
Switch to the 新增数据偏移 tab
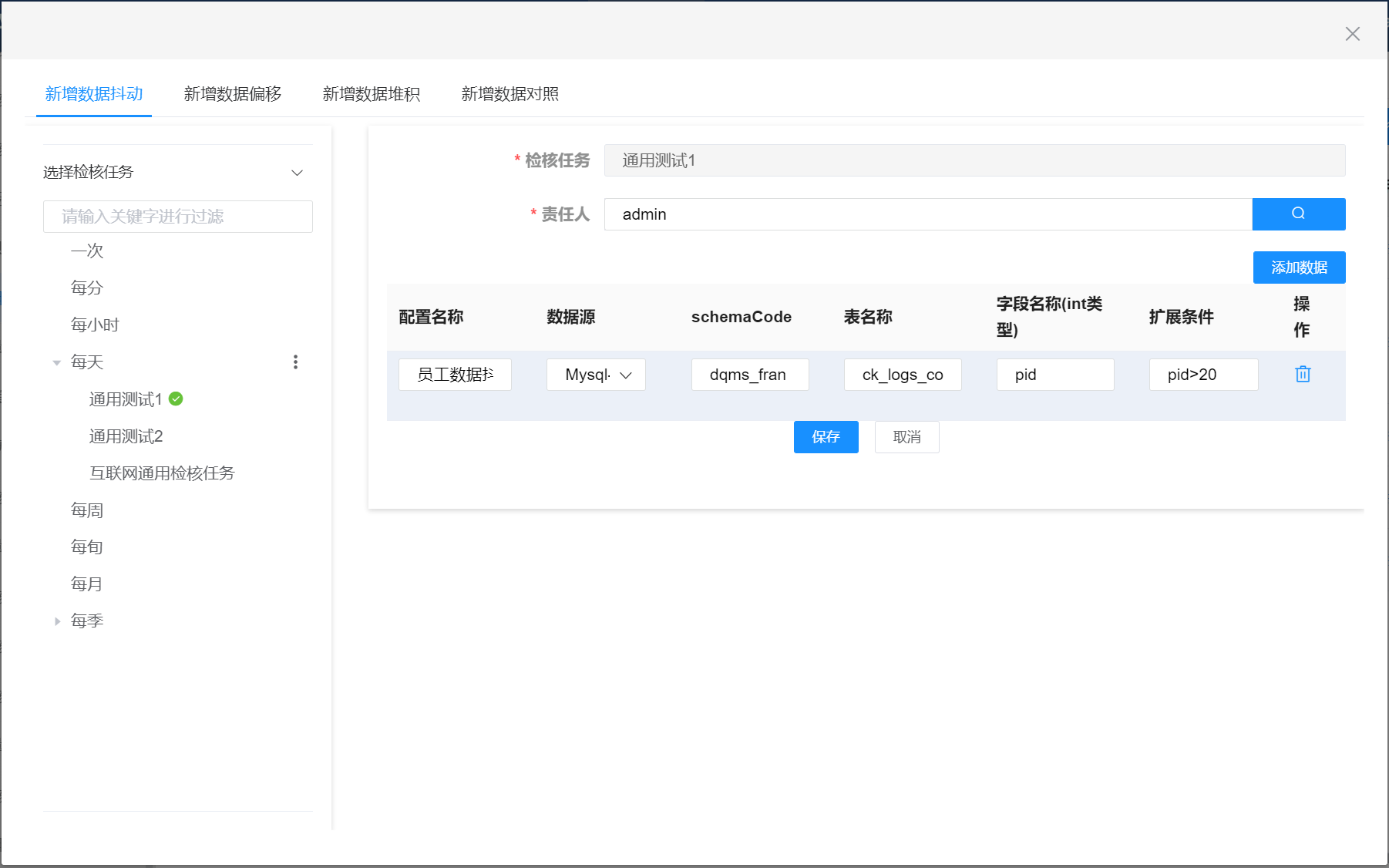click(232, 94)
